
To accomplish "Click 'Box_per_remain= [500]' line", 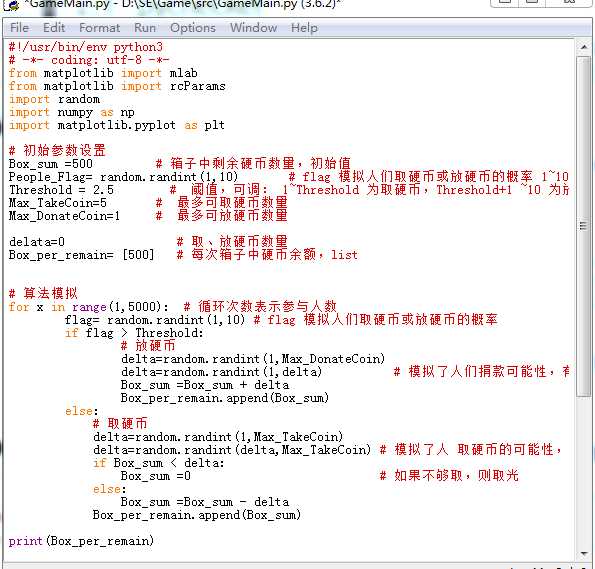I will click(82, 255).
